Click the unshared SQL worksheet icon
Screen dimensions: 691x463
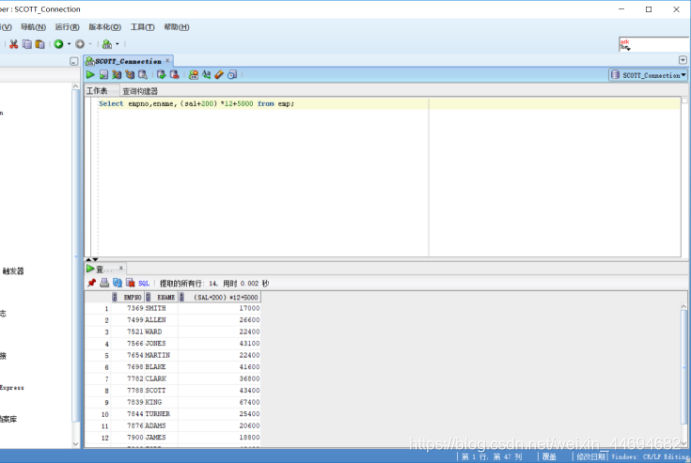click(193, 74)
